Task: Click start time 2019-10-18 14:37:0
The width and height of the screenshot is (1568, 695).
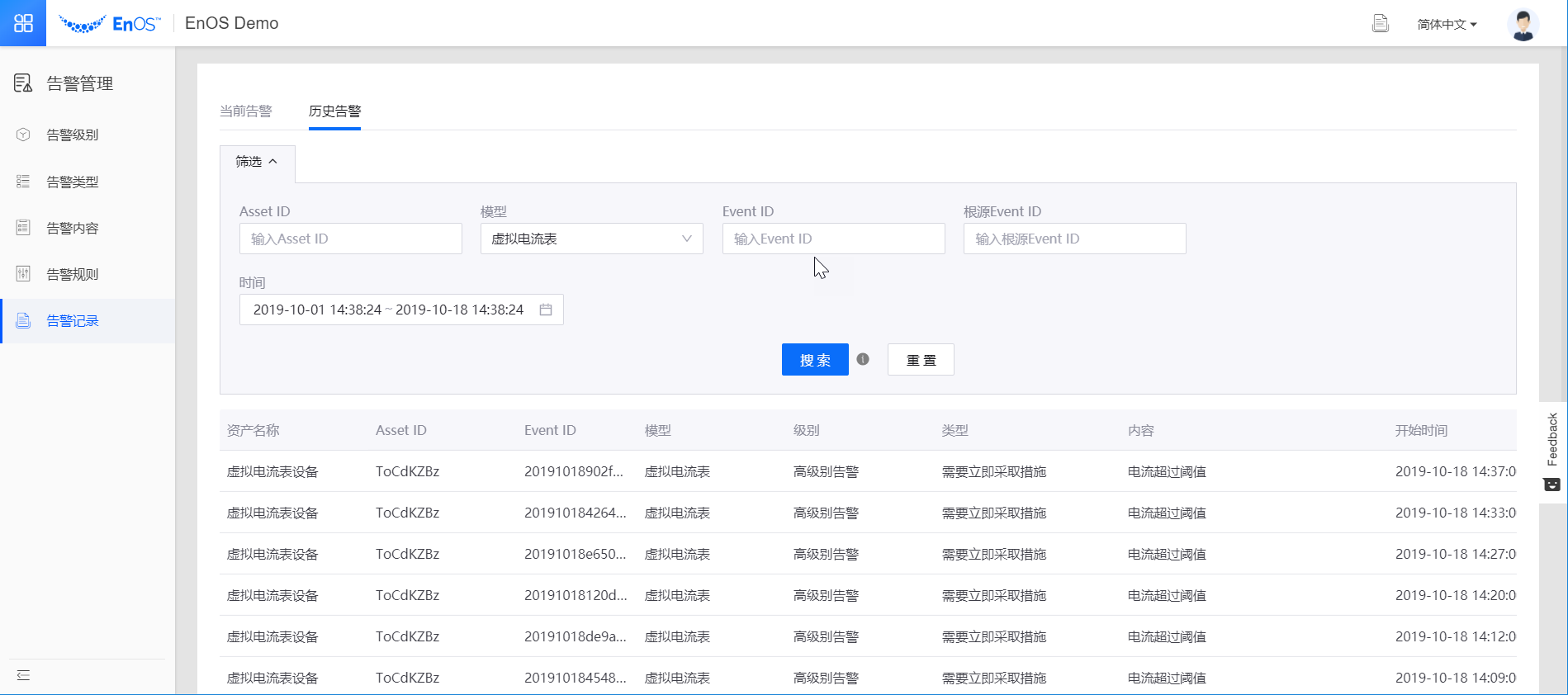Action: click(1456, 471)
